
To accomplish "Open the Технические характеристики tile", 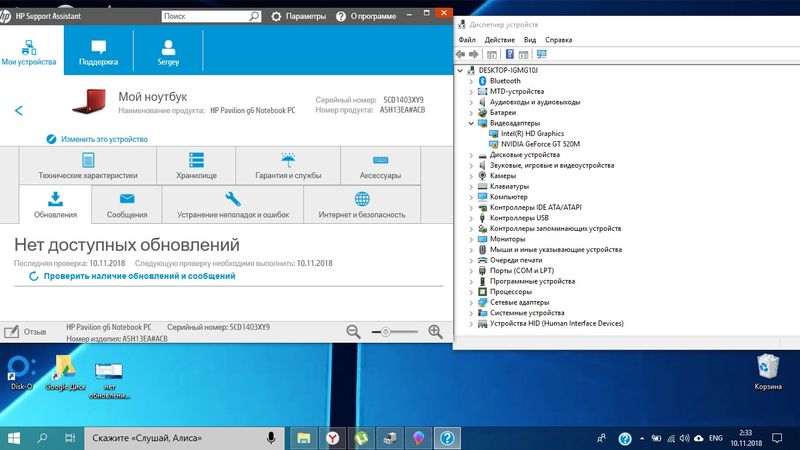I will tap(88, 166).
